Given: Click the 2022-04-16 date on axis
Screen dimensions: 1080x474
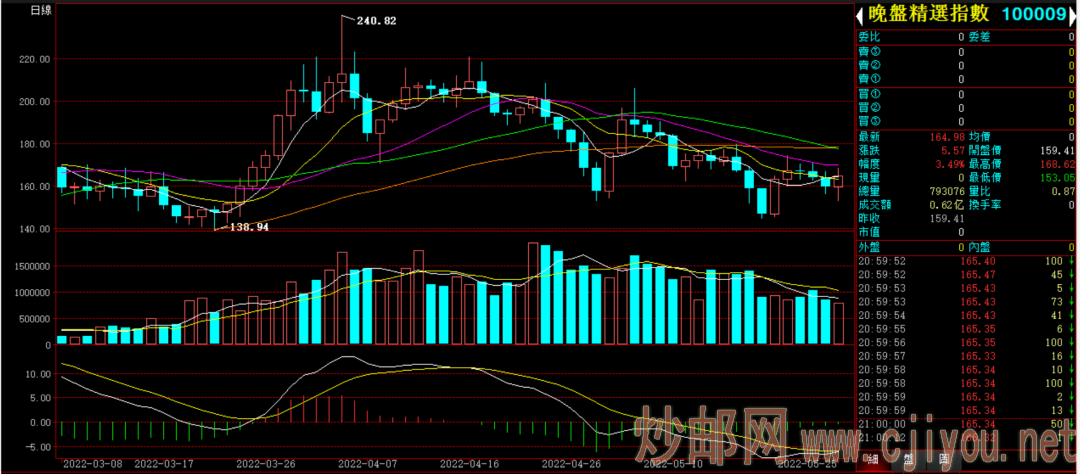Looking at the screenshot, I should coord(469,464).
